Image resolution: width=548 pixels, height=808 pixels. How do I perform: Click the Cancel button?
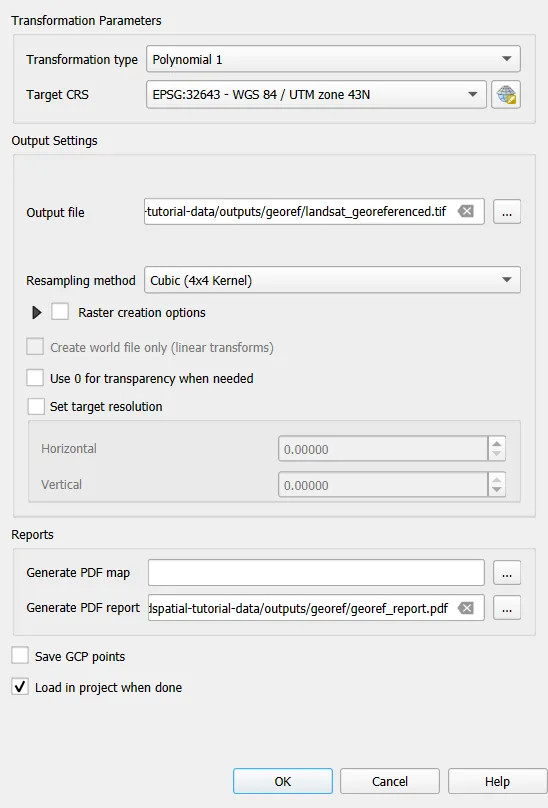point(390,781)
